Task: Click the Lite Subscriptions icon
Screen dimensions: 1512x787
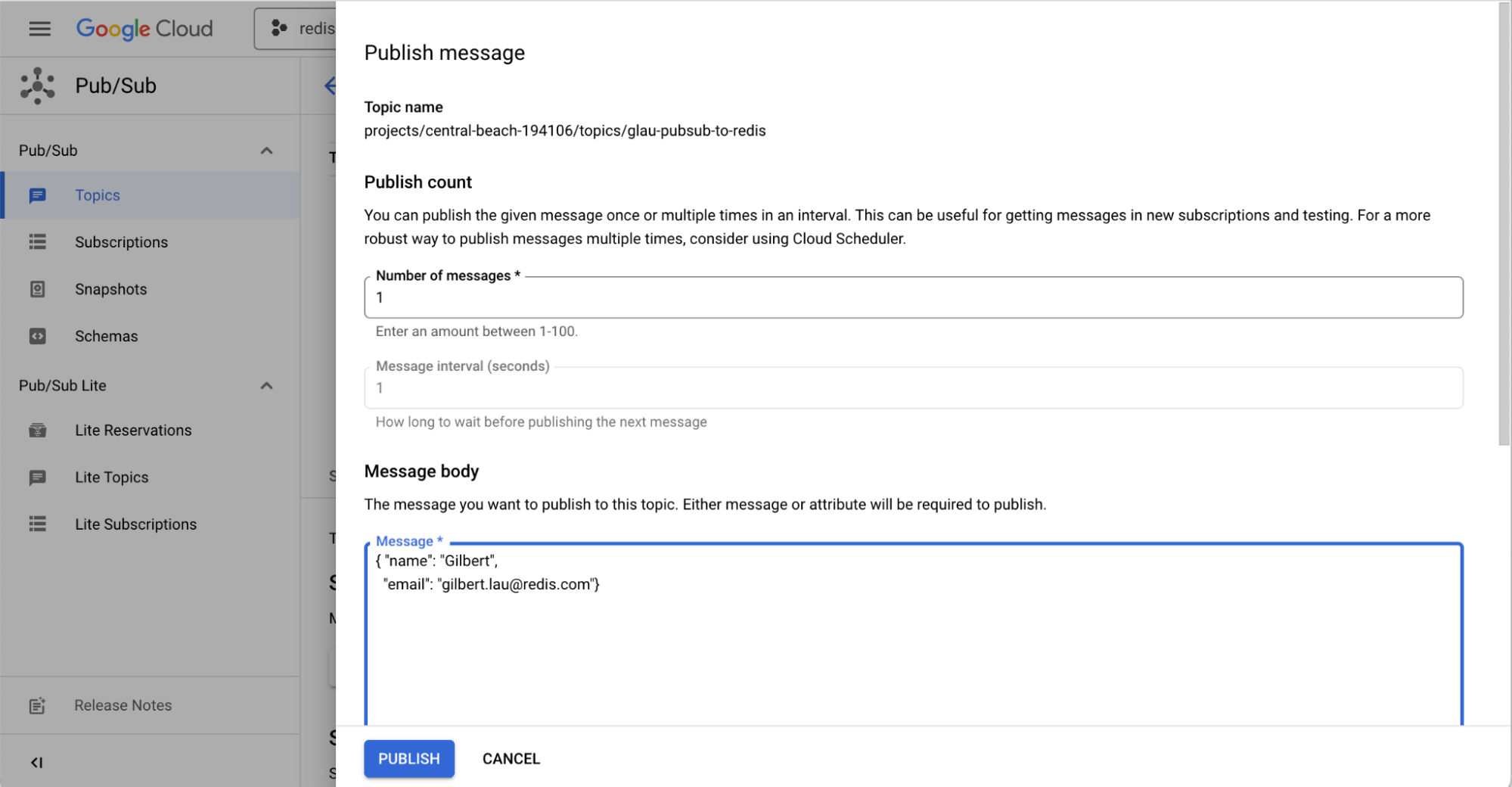Action: [x=37, y=524]
